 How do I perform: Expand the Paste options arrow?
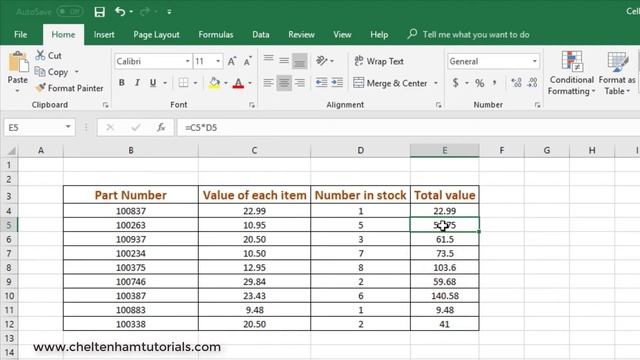(x=18, y=91)
